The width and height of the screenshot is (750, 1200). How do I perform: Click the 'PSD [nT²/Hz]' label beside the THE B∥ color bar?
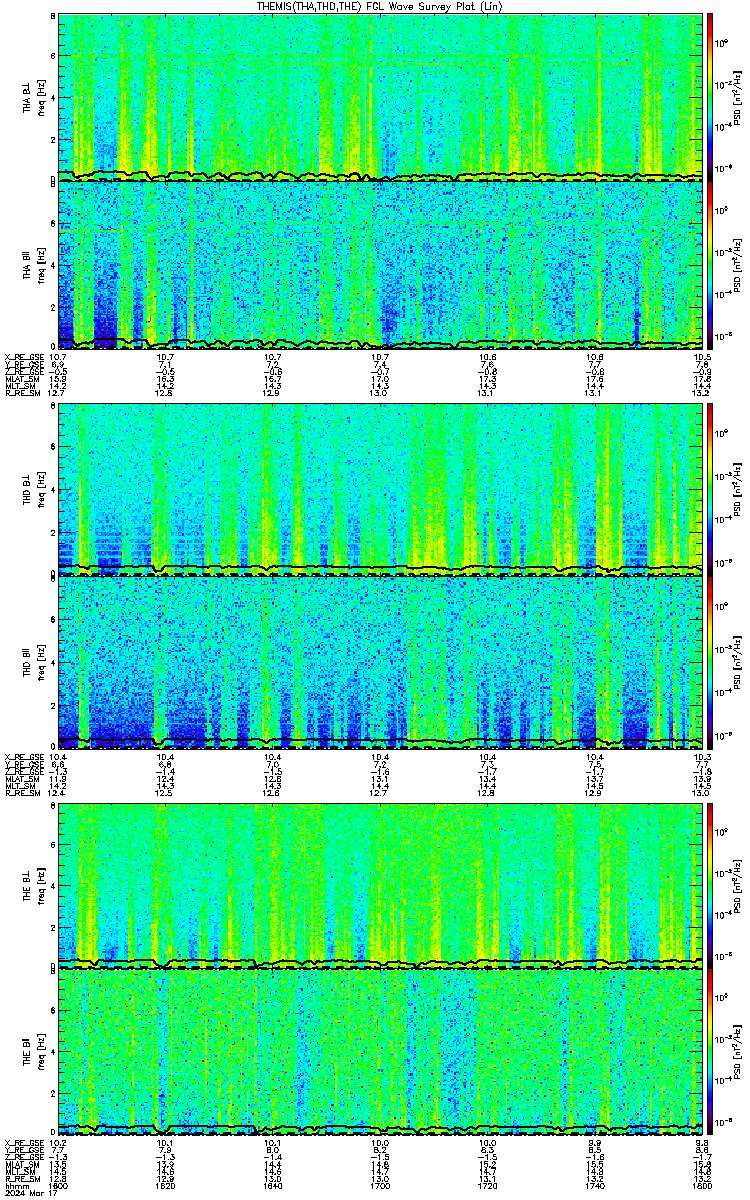tap(739, 1054)
